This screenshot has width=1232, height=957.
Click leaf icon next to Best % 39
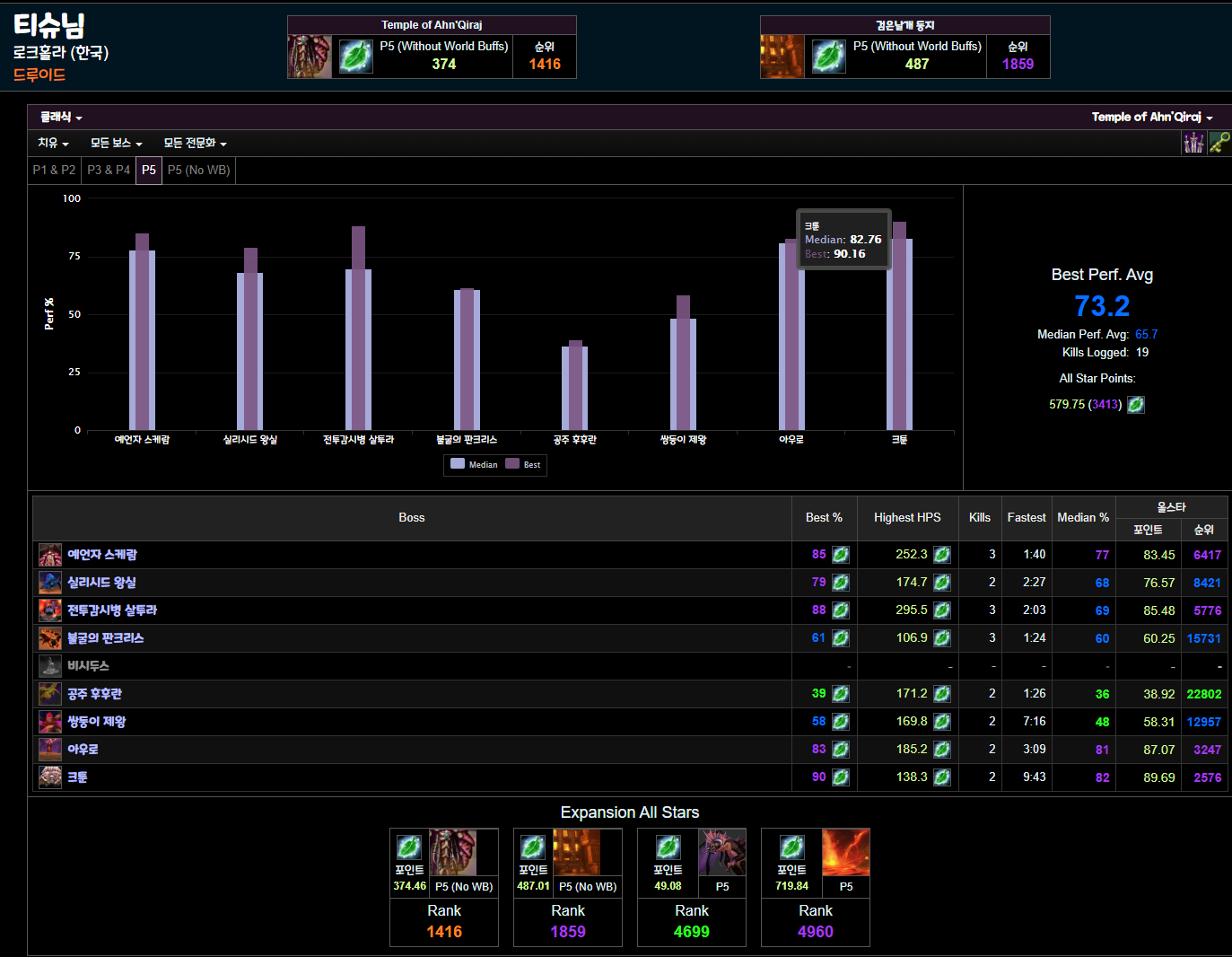841,694
